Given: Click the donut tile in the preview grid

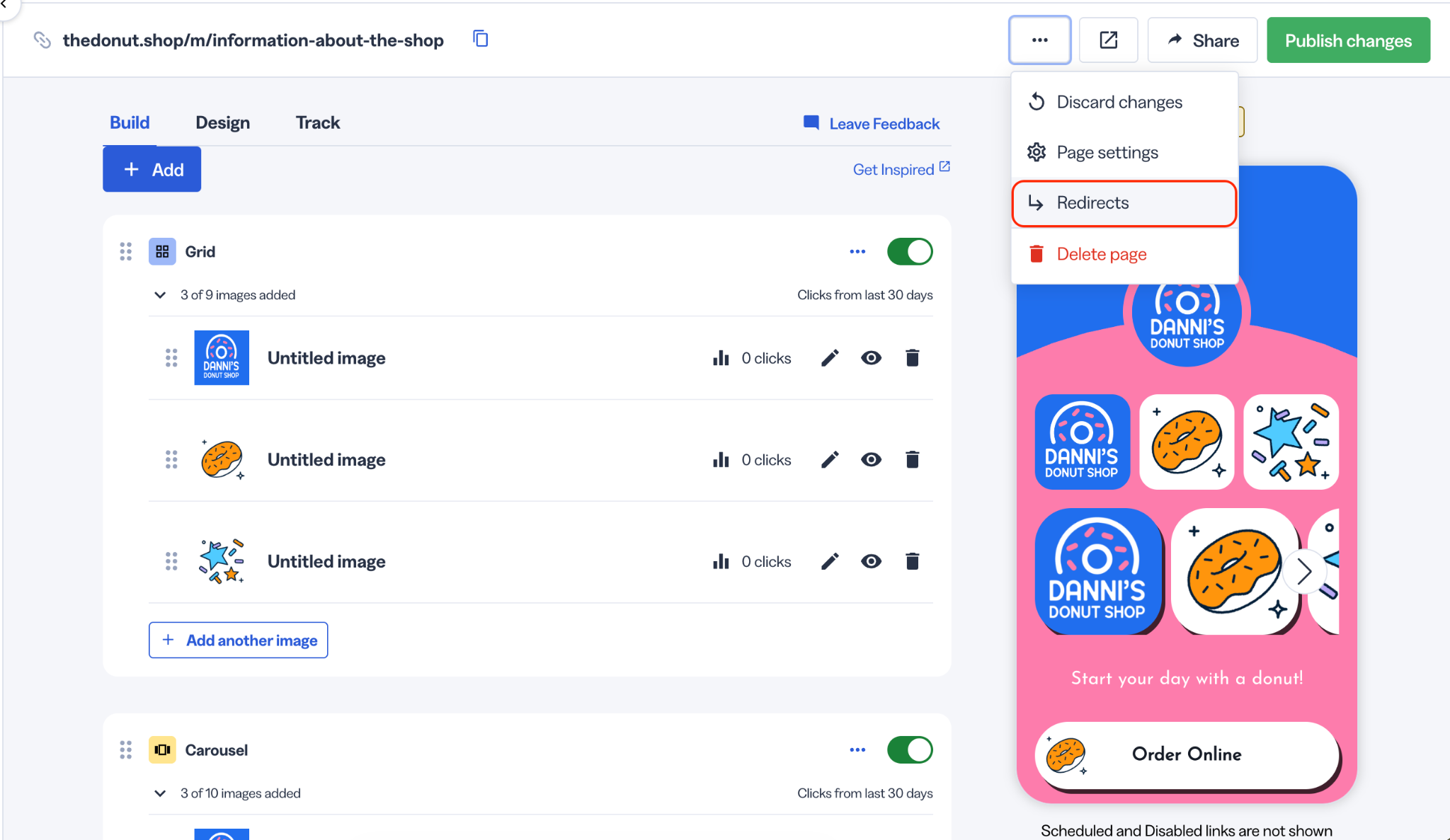Looking at the screenshot, I should 1187,442.
